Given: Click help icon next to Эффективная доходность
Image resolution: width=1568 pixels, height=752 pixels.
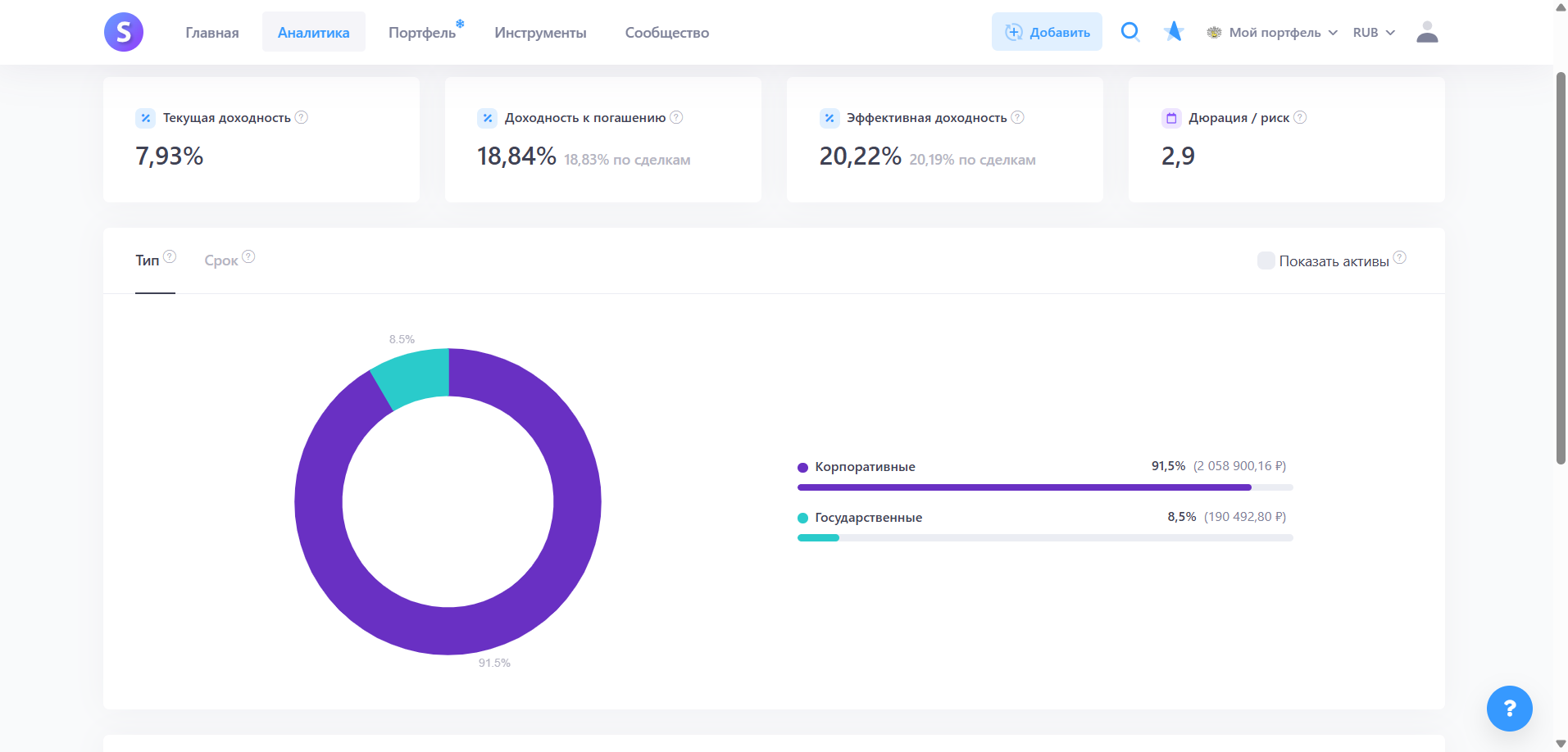Looking at the screenshot, I should (x=1017, y=117).
